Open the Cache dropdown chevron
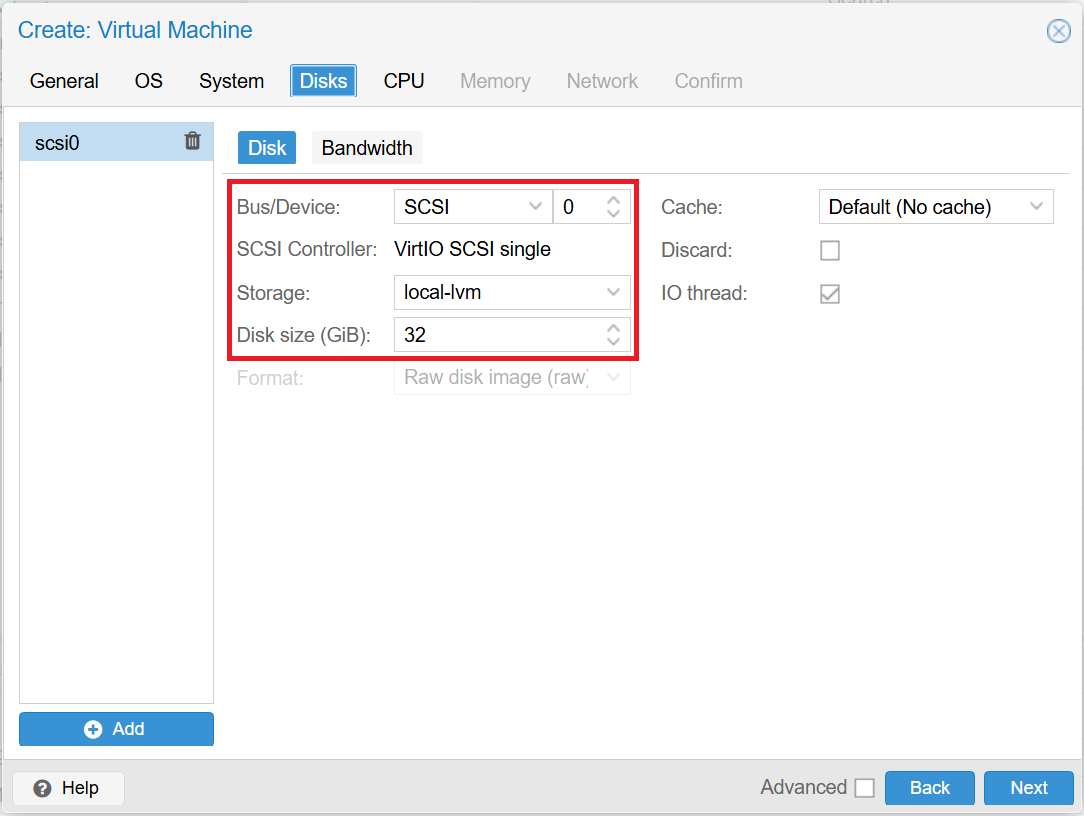This screenshot has height=816, width=1084. [1038, 206]
